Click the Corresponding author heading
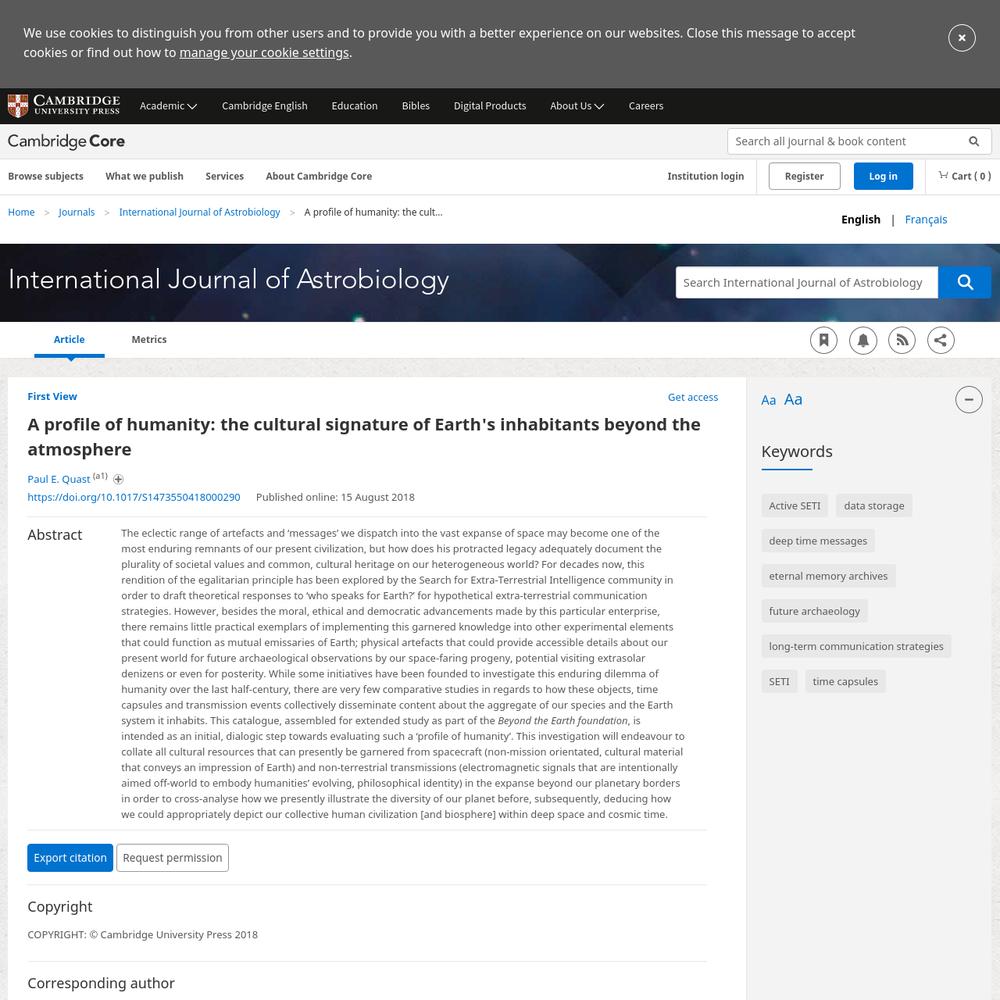Viewport: 1000px width, 1000px height. coord(101,983)
